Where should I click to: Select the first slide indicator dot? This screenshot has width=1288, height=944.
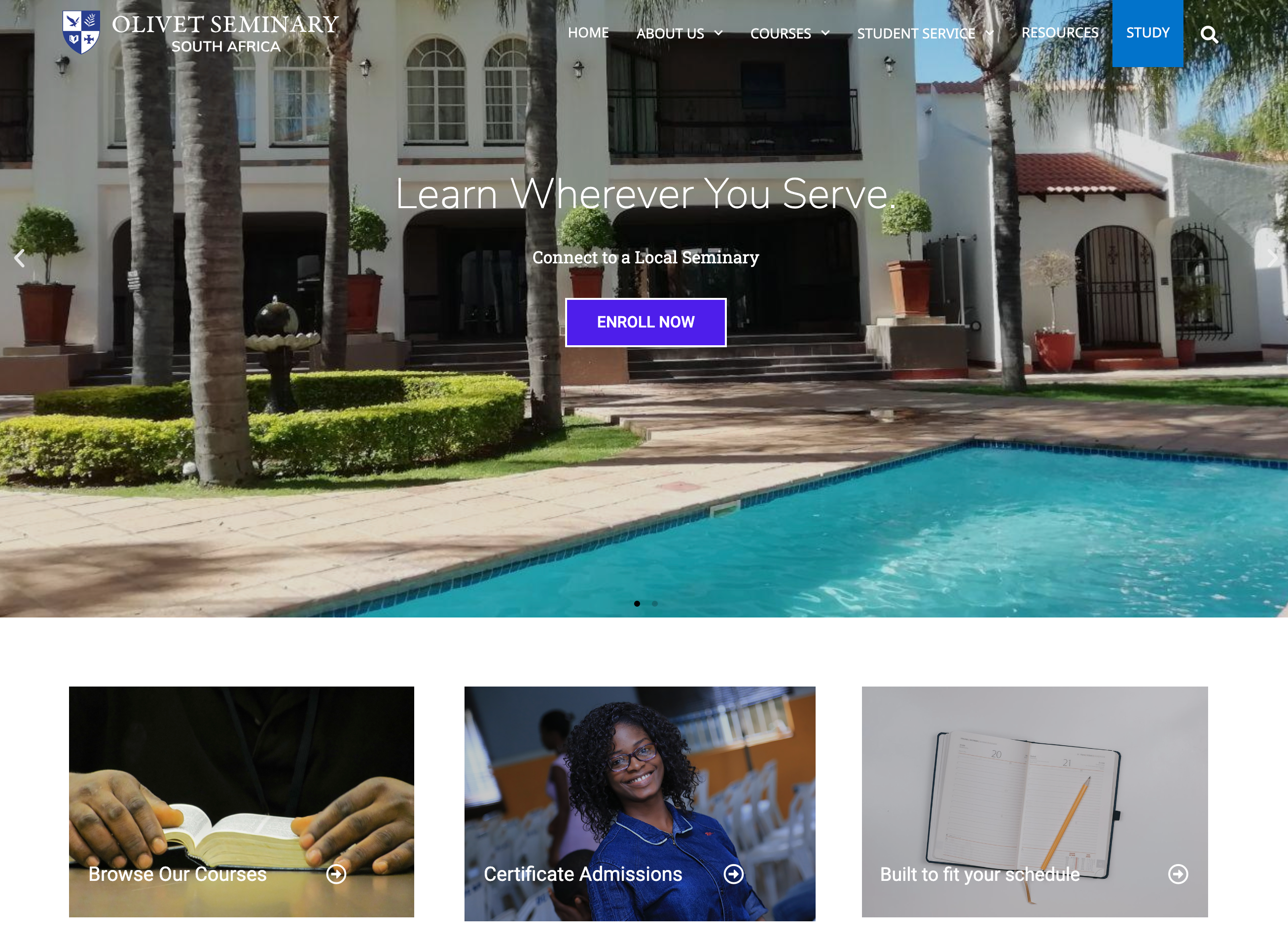[637, 603]
